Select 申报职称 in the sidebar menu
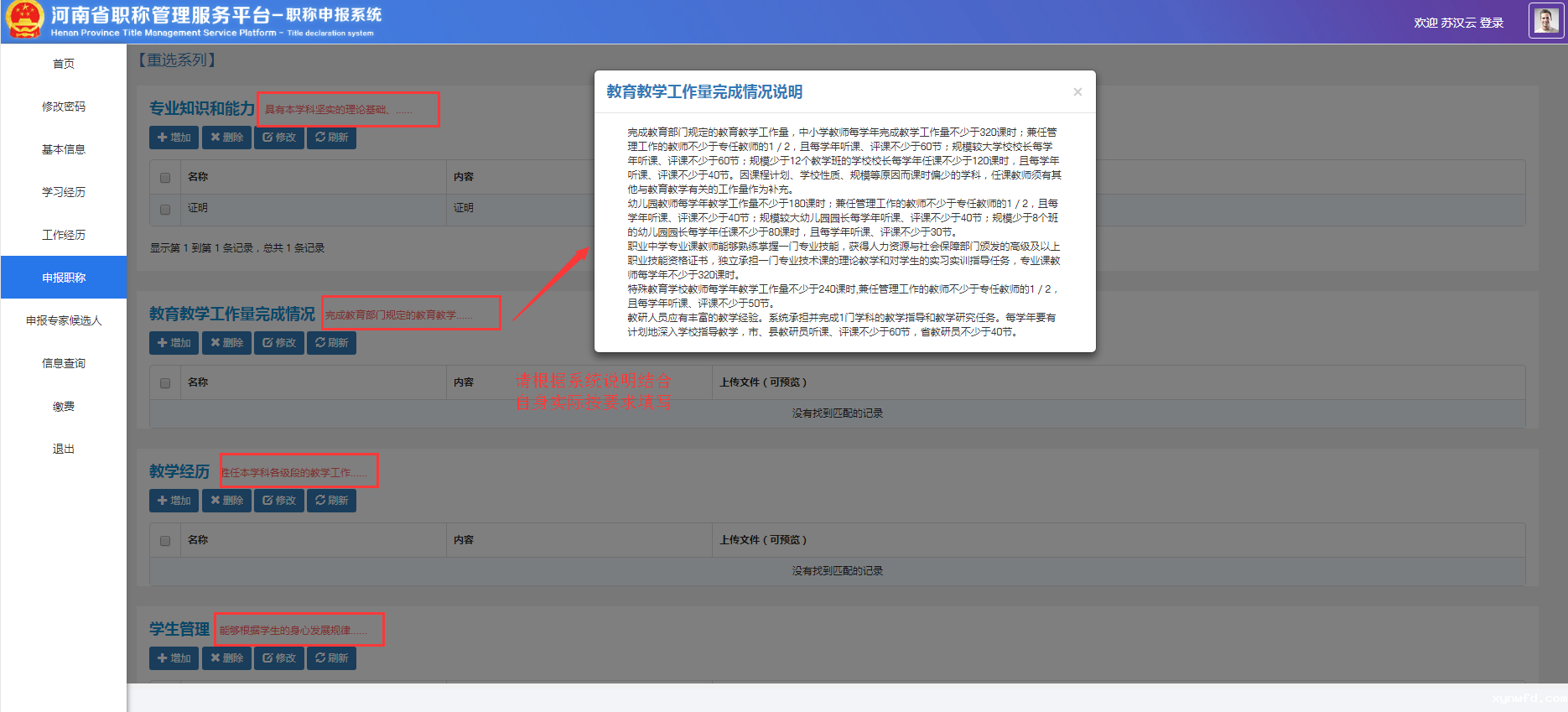 [x=64, y=278]
